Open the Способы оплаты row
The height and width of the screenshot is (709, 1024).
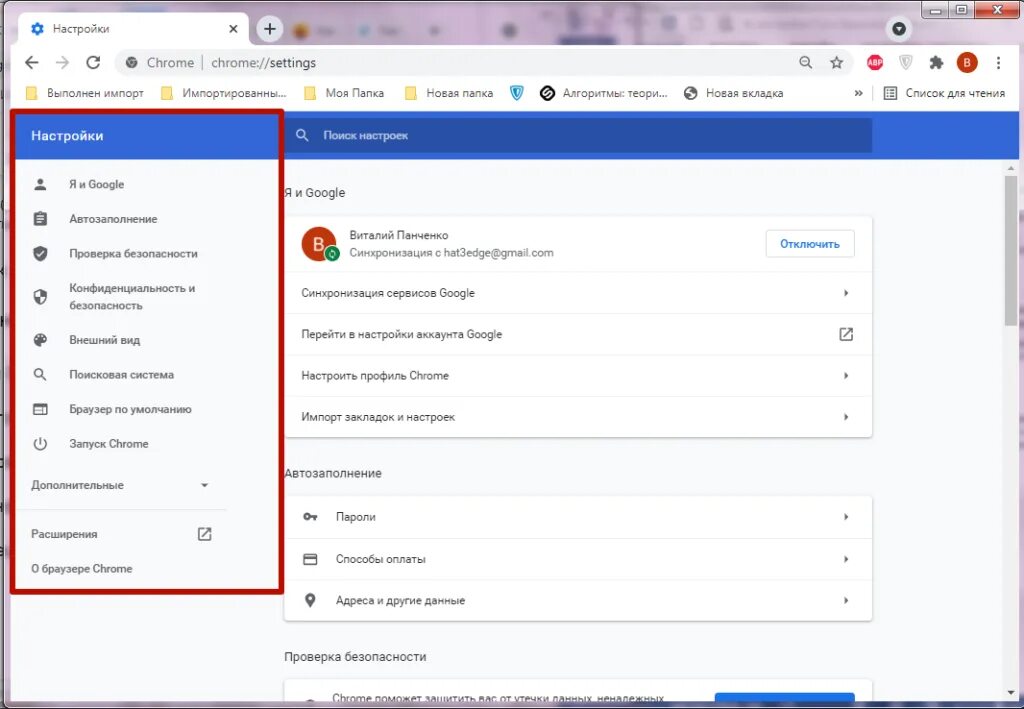tap(578, 559)
